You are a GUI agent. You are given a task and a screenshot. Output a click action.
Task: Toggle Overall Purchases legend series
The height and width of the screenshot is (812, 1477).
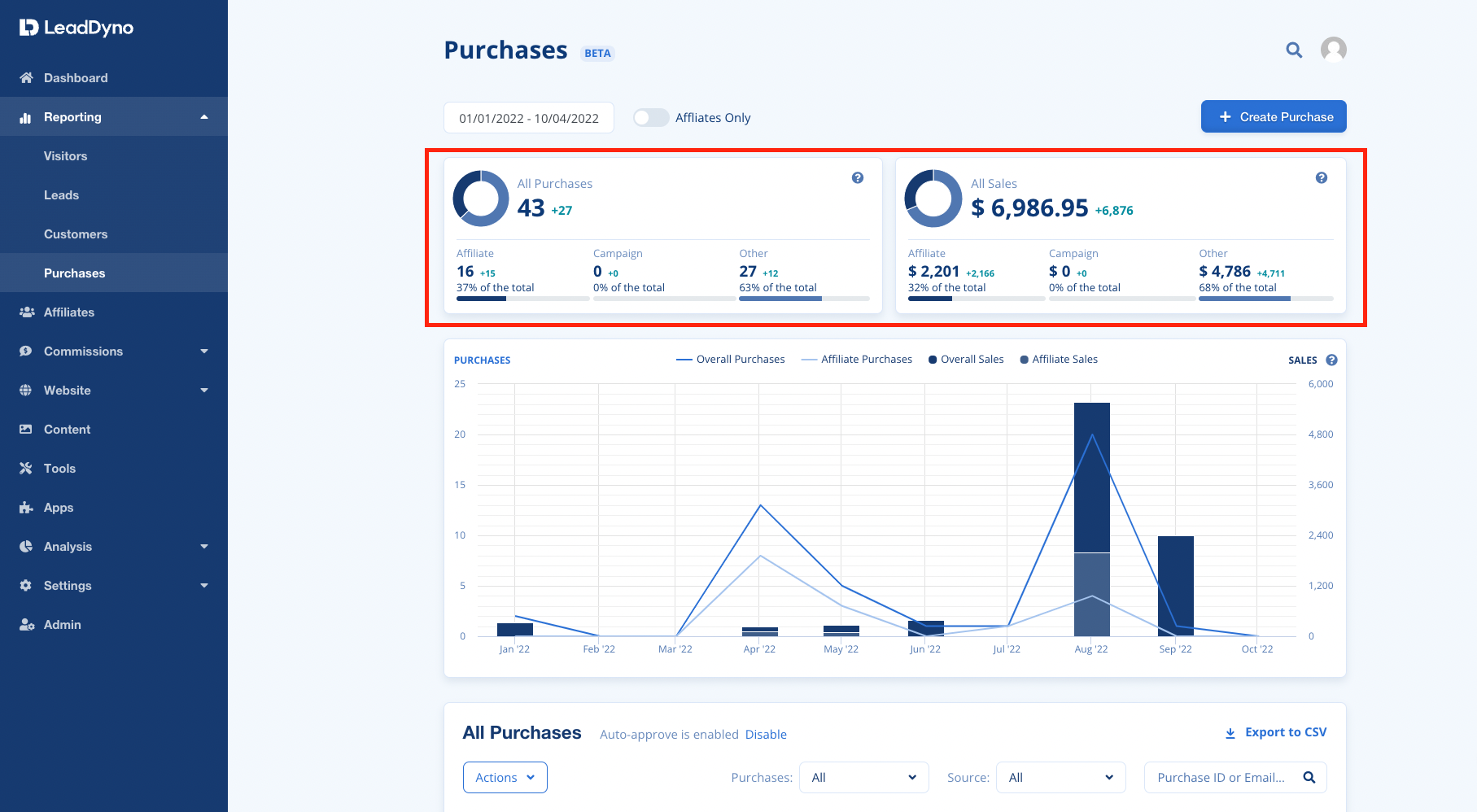[x=731, y=360]
